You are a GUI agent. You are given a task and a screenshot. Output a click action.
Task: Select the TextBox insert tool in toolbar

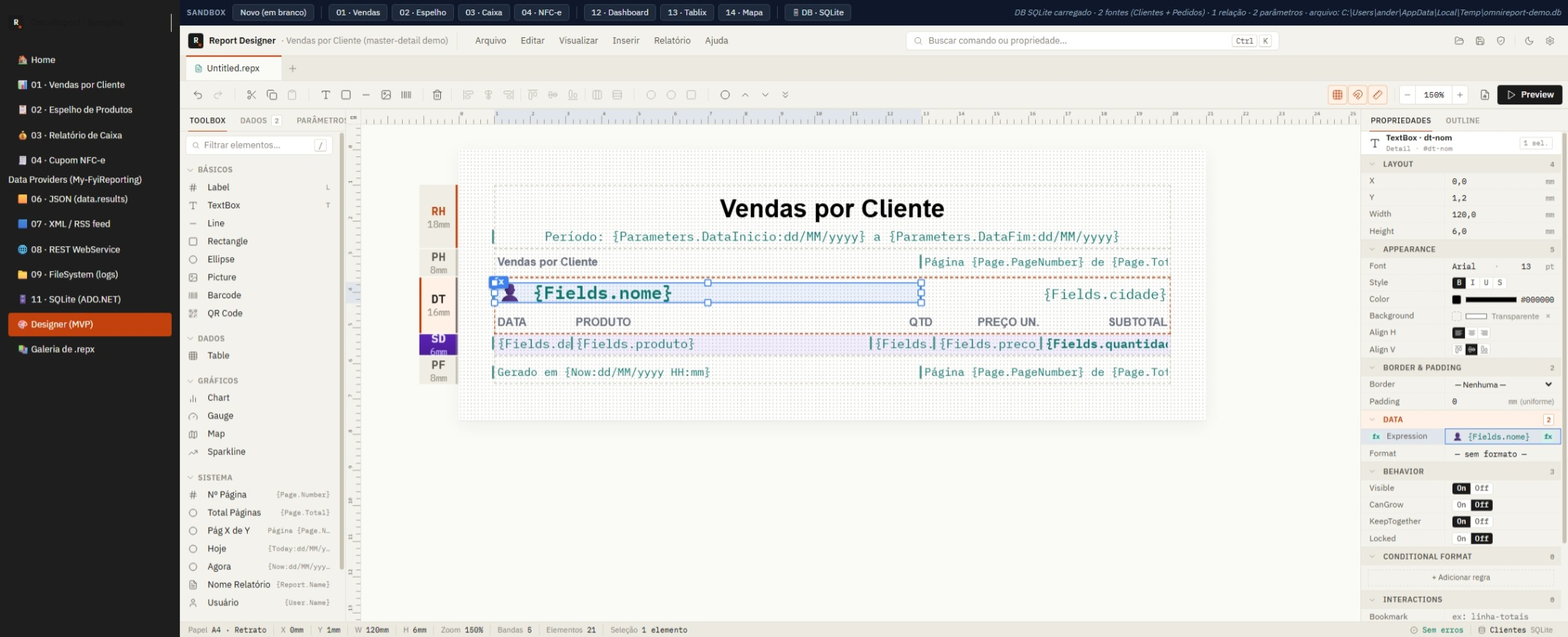326,95
